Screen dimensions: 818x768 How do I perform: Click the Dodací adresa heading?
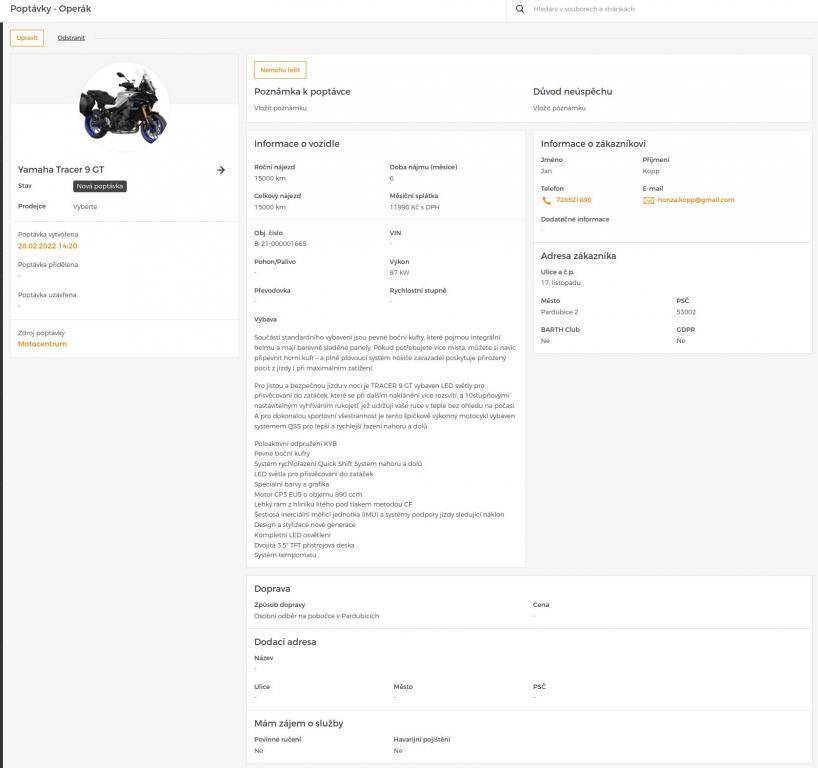285,642
